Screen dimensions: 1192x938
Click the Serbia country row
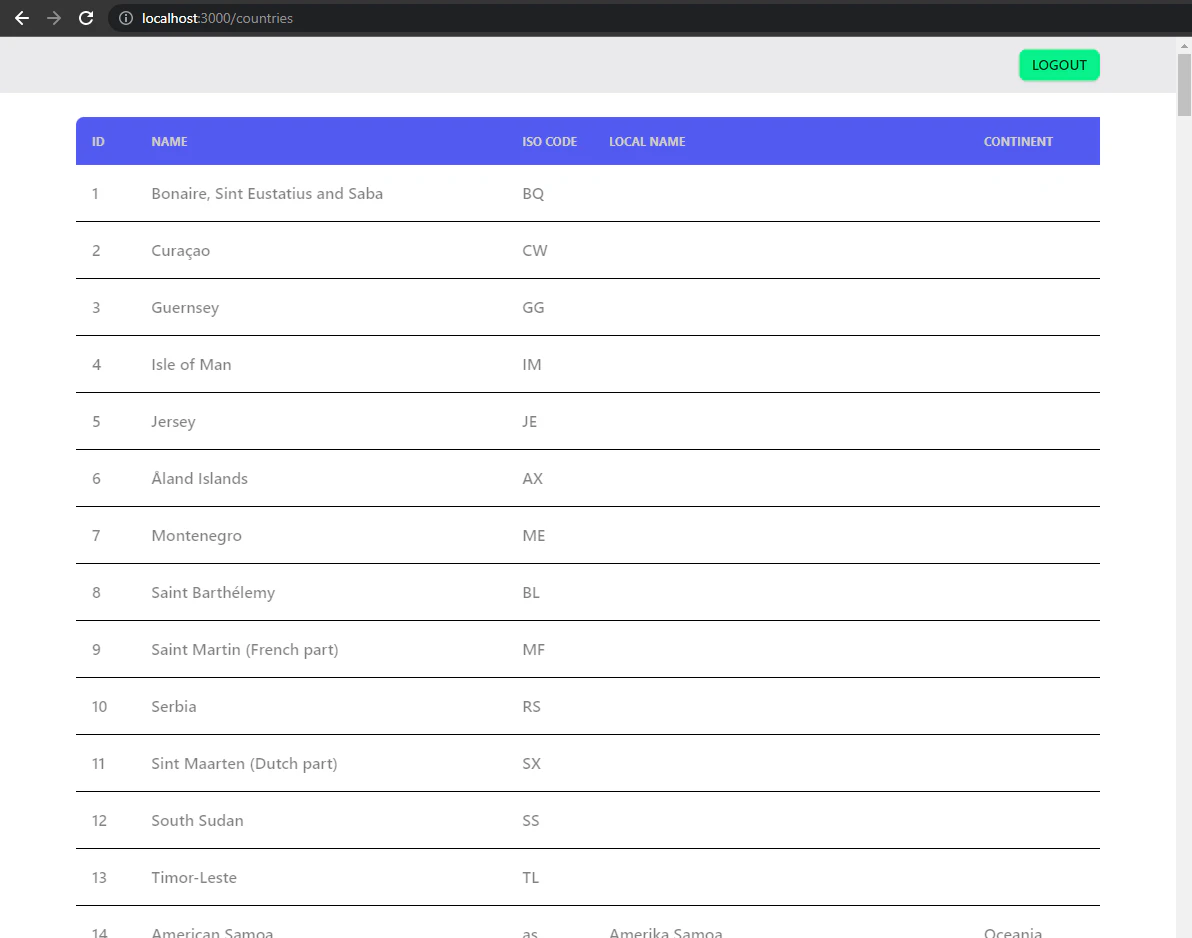coord(400,706)
